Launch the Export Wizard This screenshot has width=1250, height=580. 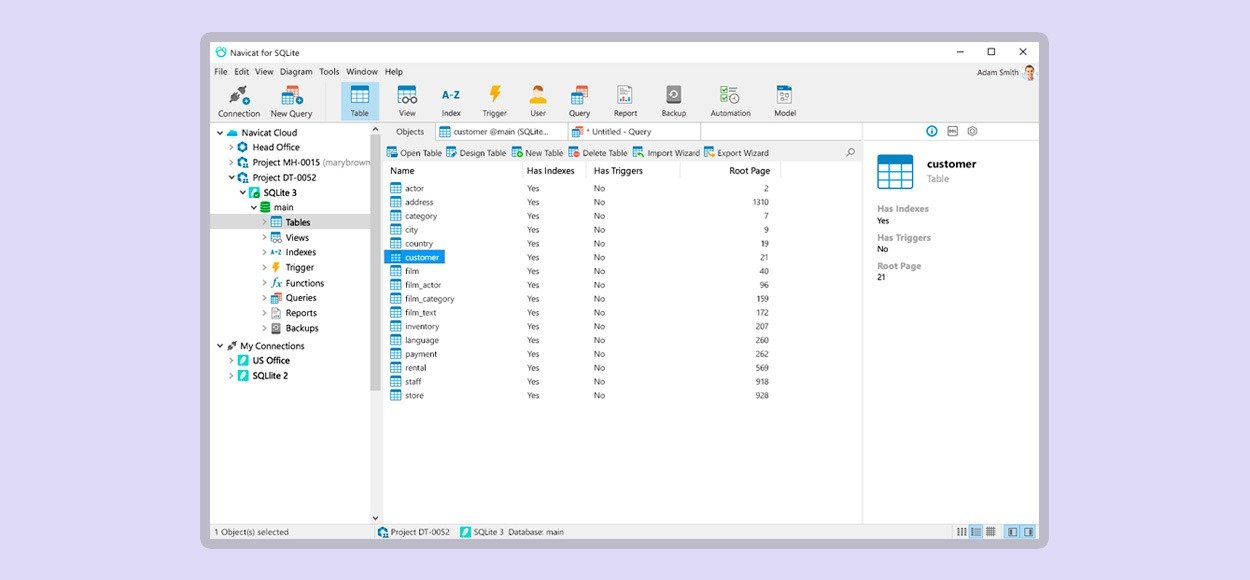(736, 153)
